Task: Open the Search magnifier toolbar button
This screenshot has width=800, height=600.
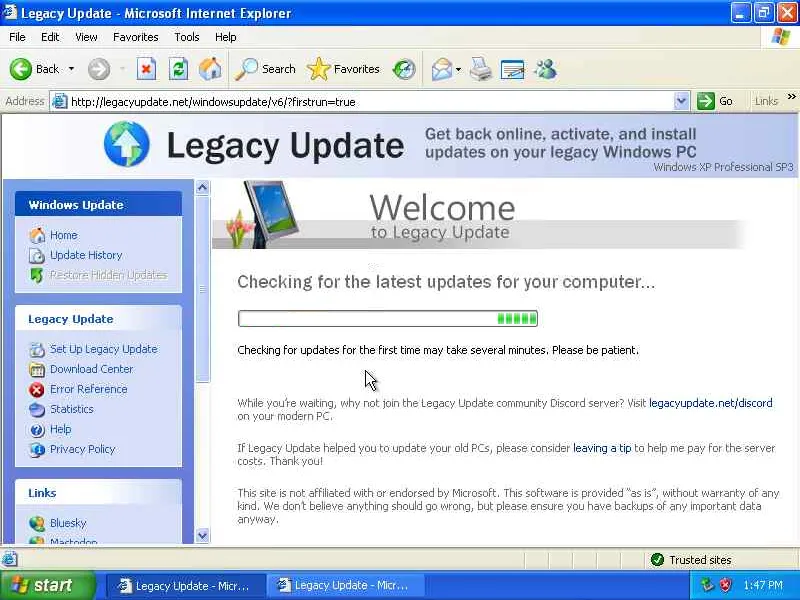Action: click(x=265, y=69)
